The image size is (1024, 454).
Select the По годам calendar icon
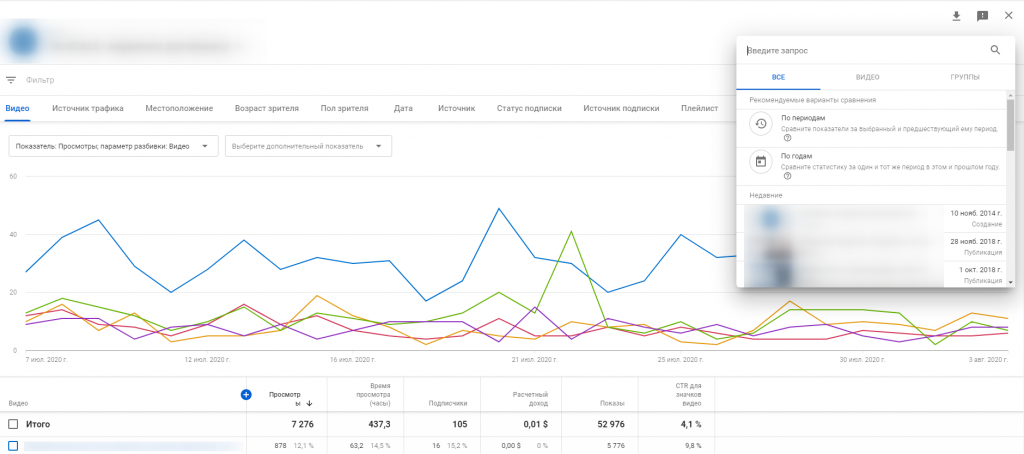tap(761, 162)
